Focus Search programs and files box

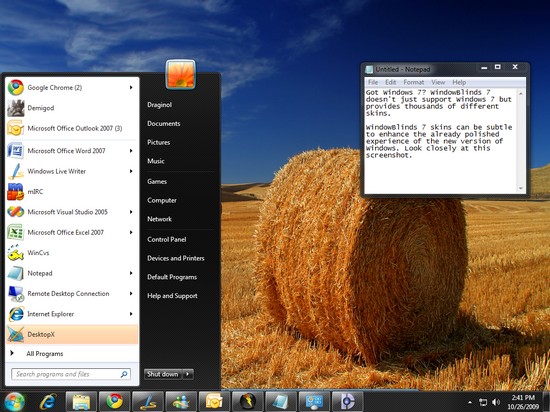tap(71, 374)
